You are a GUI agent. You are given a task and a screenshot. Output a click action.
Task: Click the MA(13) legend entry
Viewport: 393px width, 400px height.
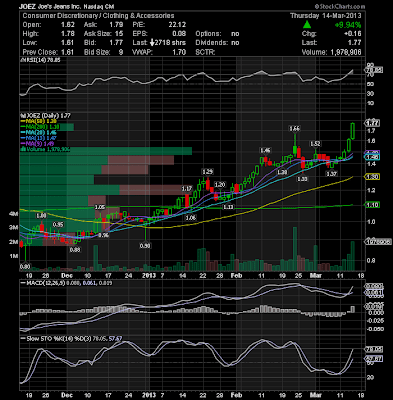[39, 138]
